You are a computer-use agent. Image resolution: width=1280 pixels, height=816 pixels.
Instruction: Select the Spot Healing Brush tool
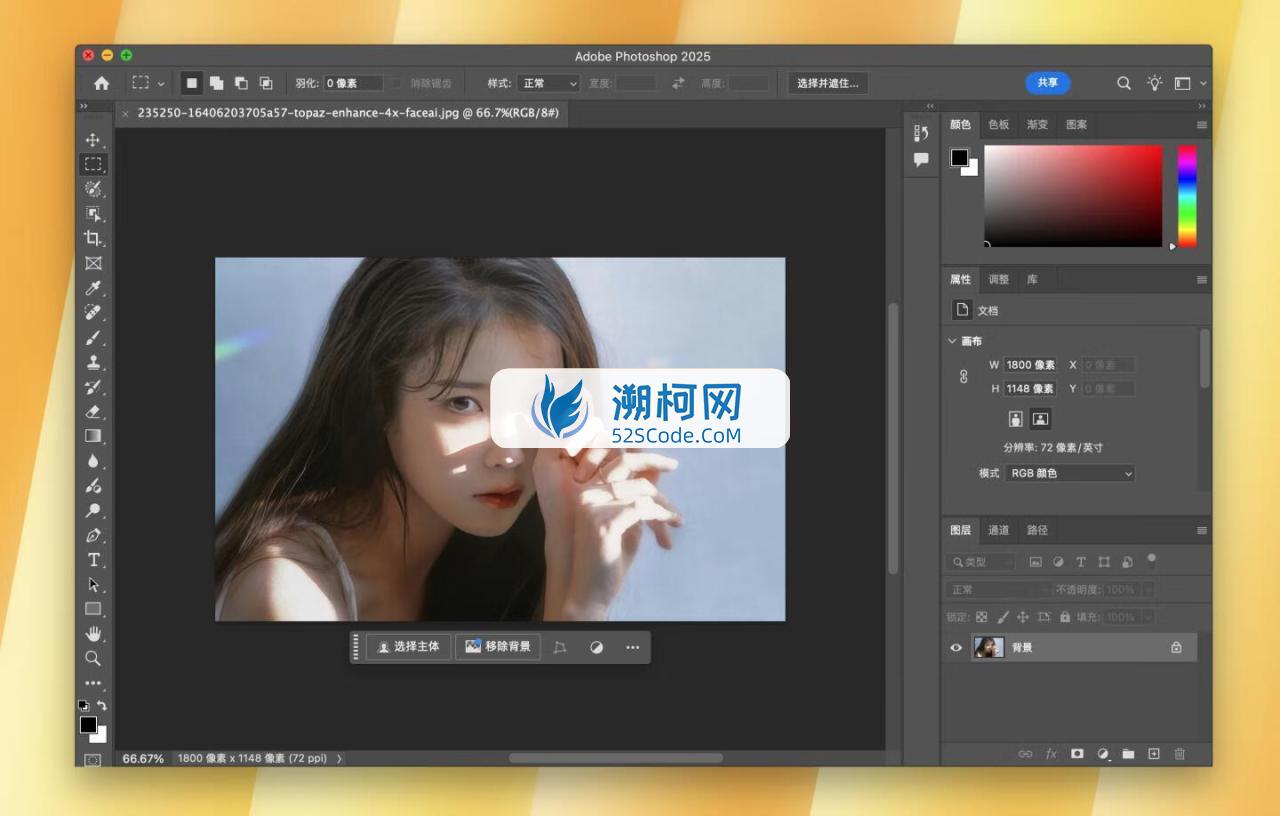click(93, 312)
